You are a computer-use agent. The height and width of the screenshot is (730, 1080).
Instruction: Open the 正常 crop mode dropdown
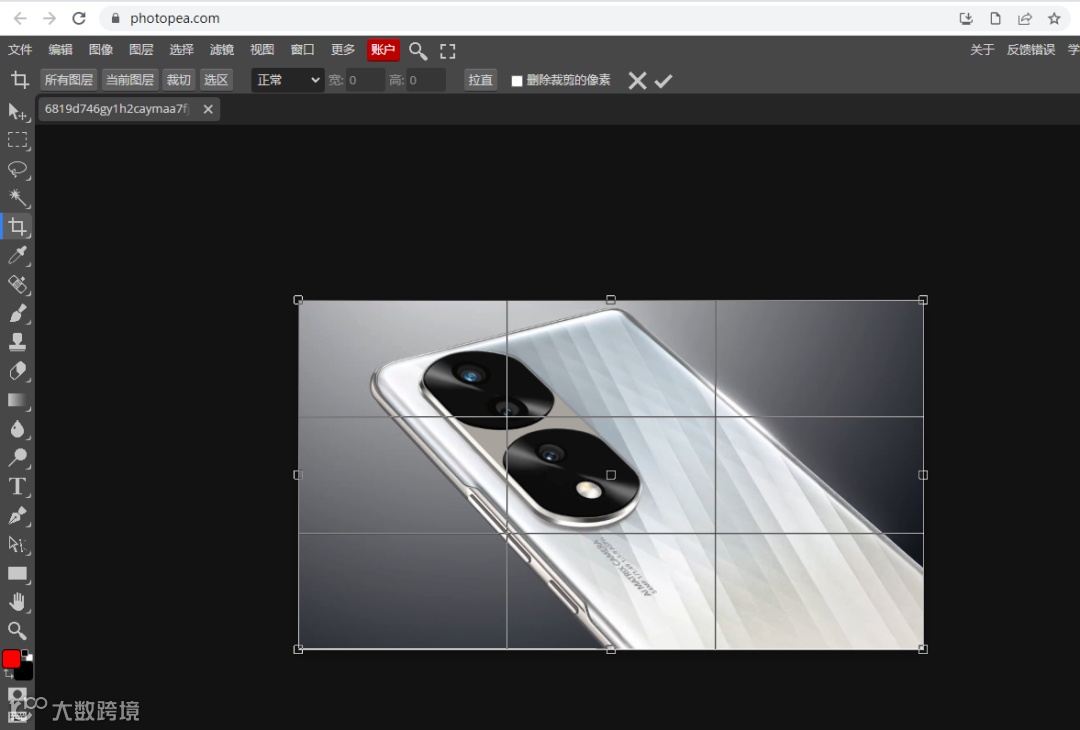(x=287, y=80)
